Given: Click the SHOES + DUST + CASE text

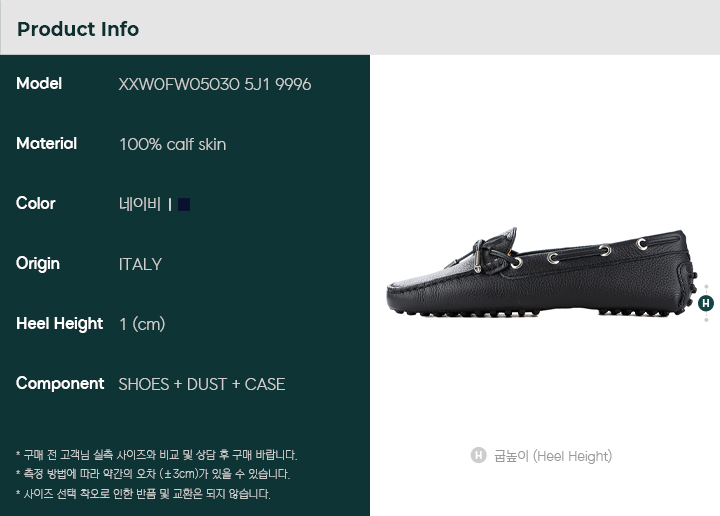Looking at the screenshot, I should (202, 384).
